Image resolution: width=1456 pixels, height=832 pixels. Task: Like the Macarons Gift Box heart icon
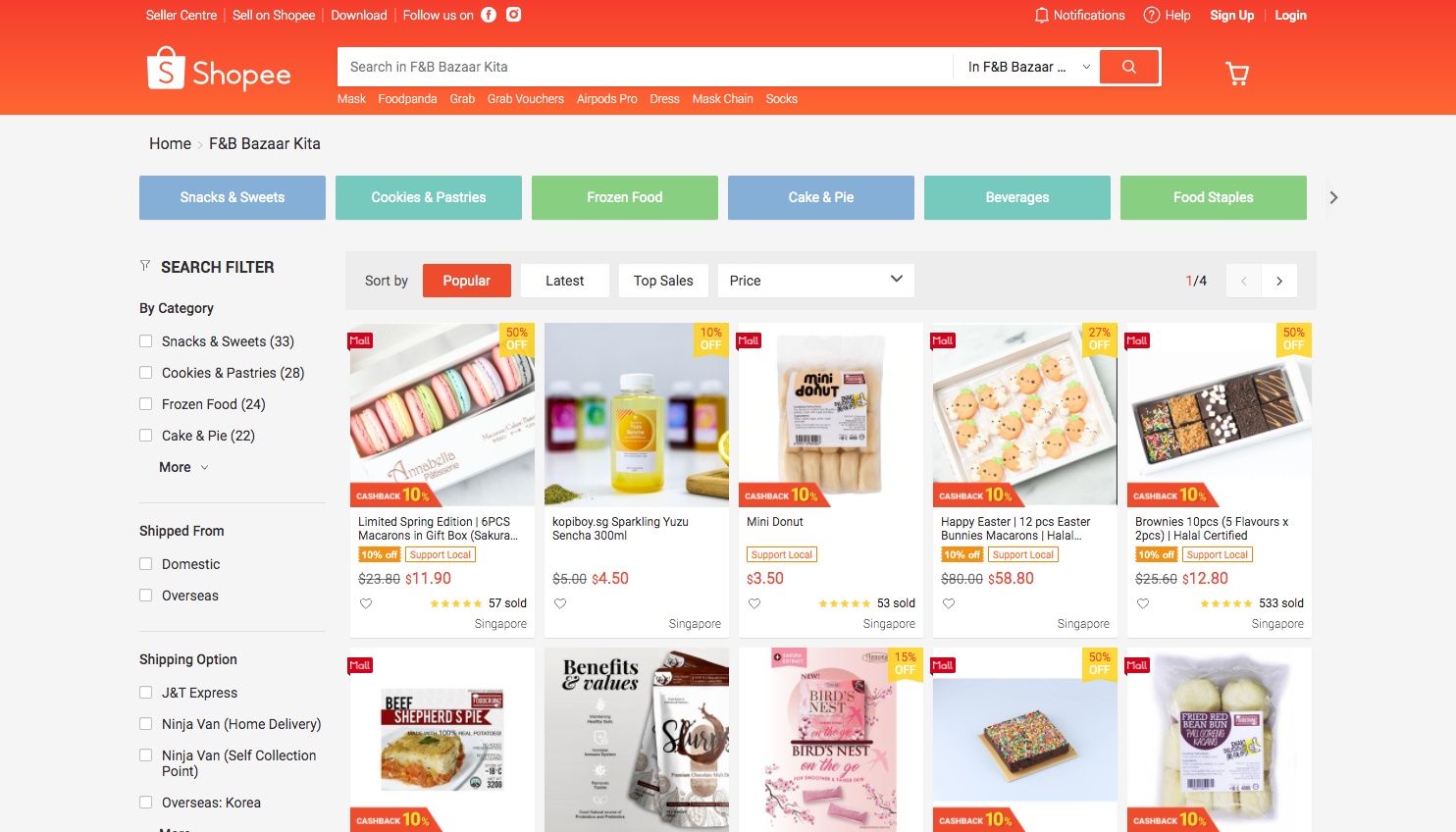366,603
